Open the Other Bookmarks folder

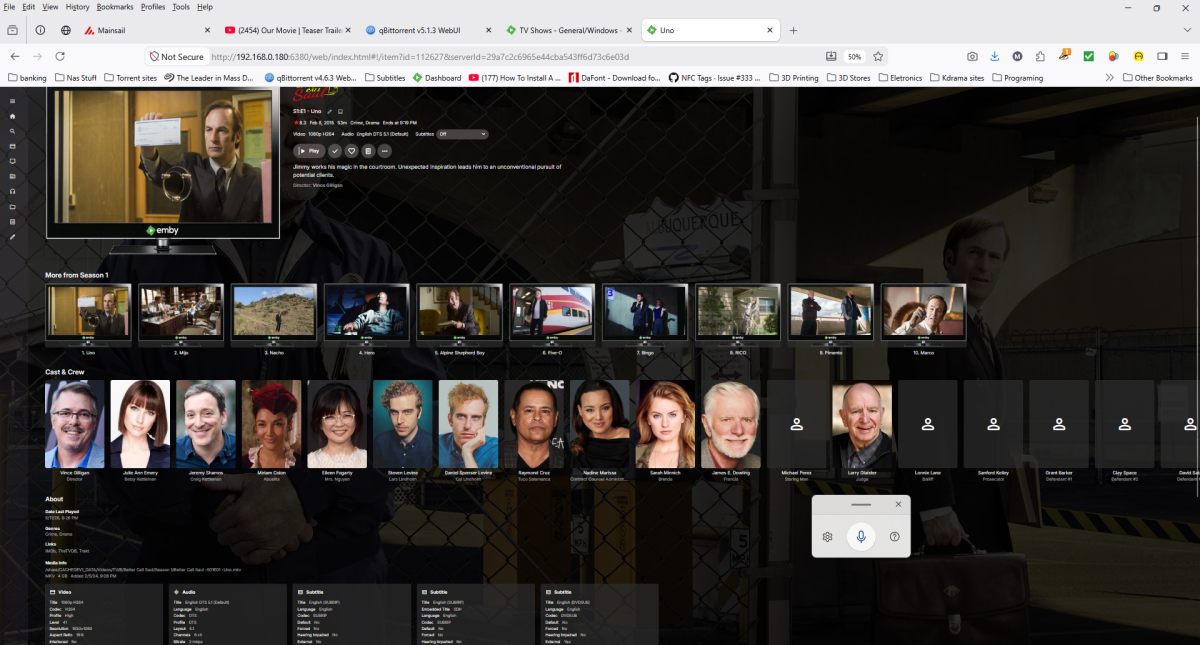(1157, 77)
